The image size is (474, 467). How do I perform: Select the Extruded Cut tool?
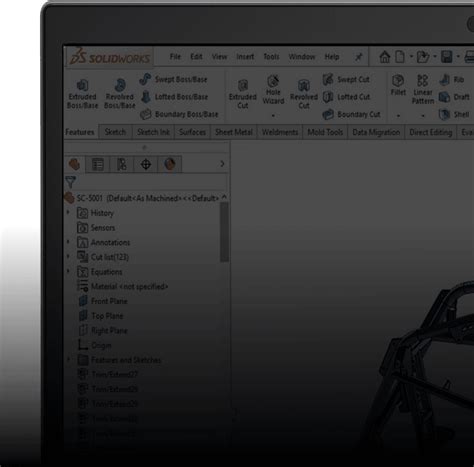243,94
